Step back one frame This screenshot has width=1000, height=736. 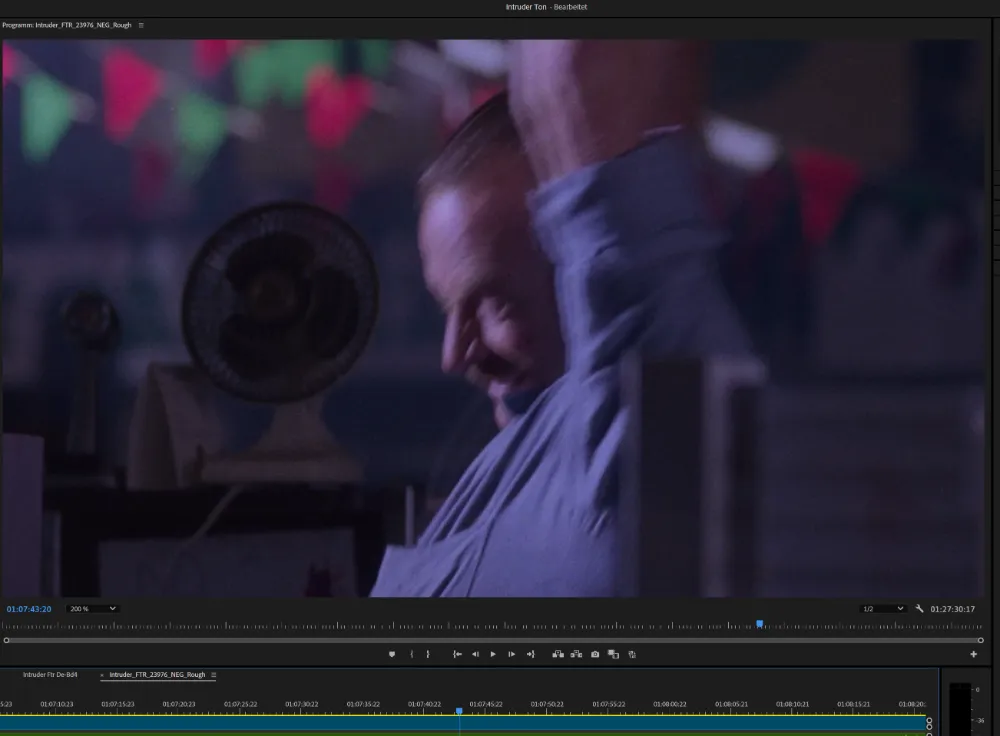(x=475, y=654)
